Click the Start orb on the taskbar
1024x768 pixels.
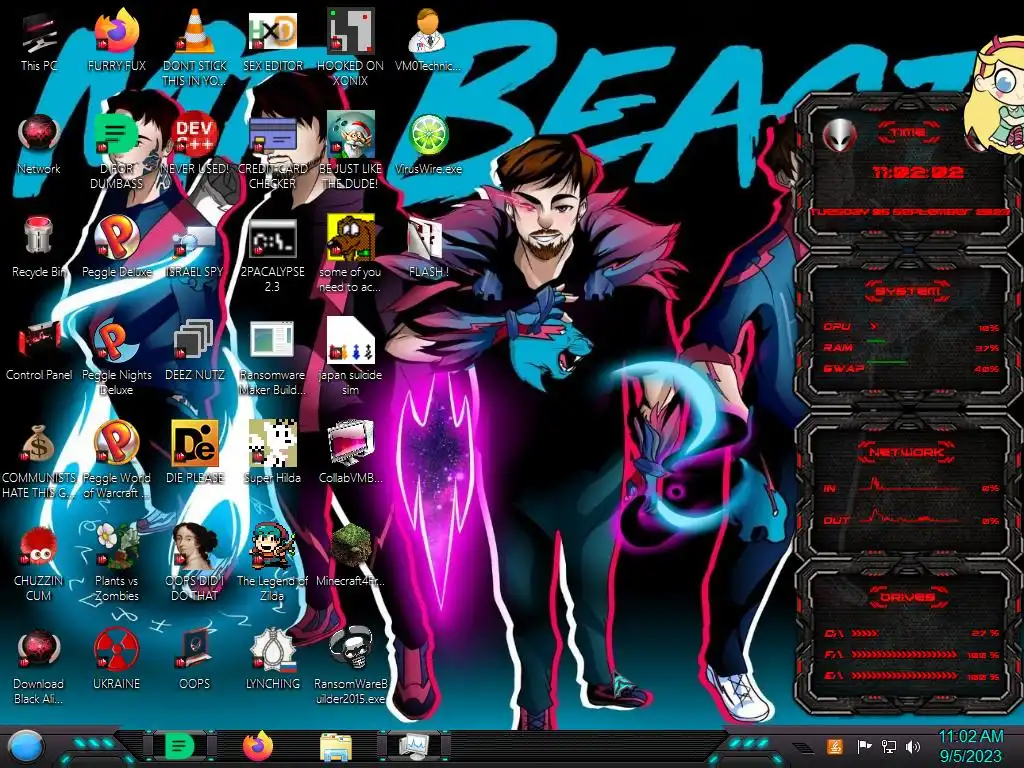(26, 747)
